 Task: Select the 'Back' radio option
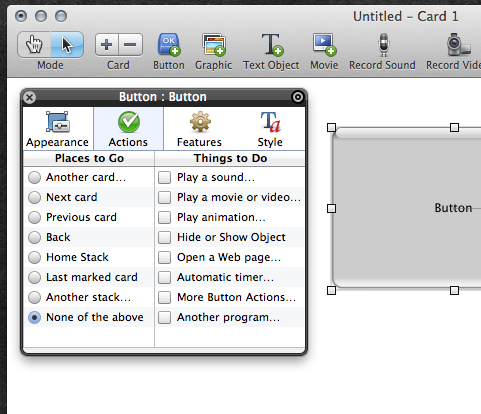point(34,237)
